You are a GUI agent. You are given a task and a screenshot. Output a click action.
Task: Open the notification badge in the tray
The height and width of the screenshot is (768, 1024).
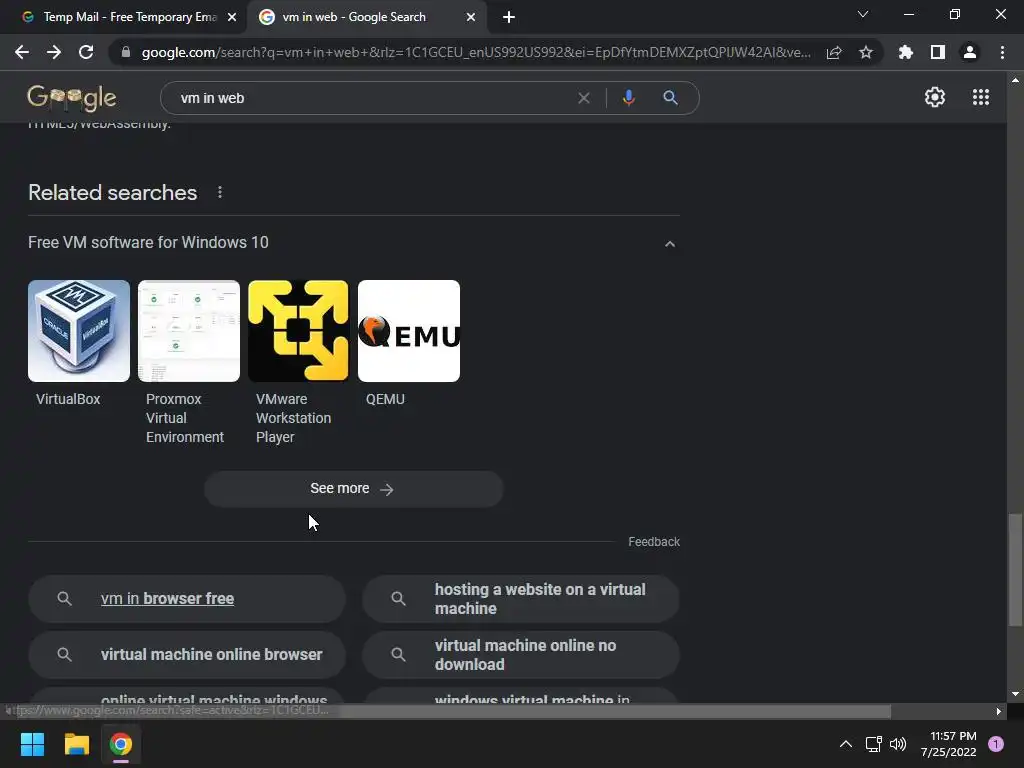(x=996, y=744)
